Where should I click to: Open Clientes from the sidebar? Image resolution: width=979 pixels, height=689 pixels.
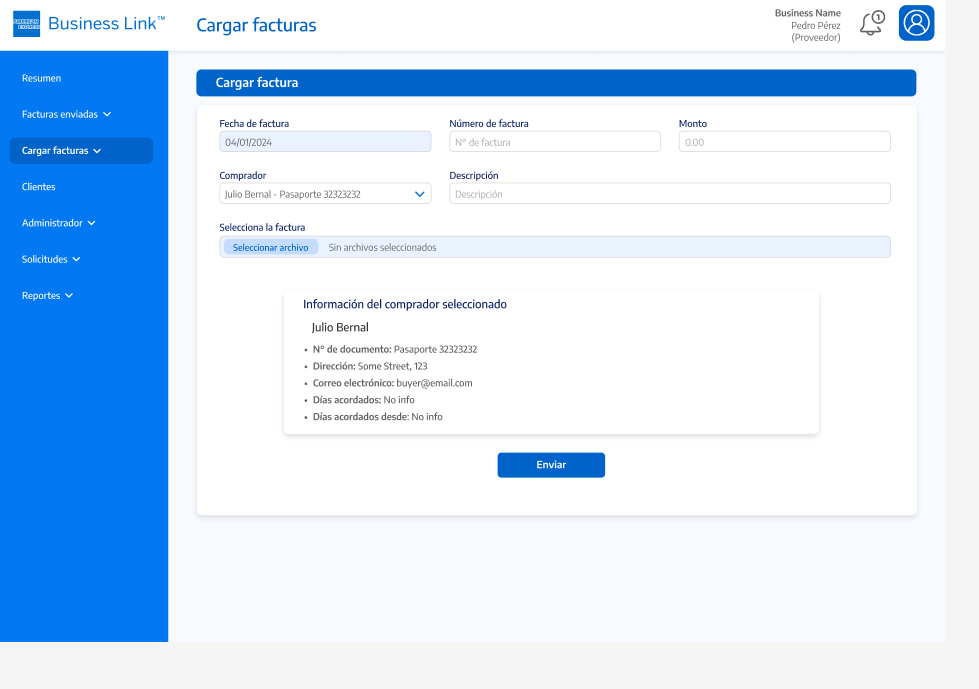point(39,187)
